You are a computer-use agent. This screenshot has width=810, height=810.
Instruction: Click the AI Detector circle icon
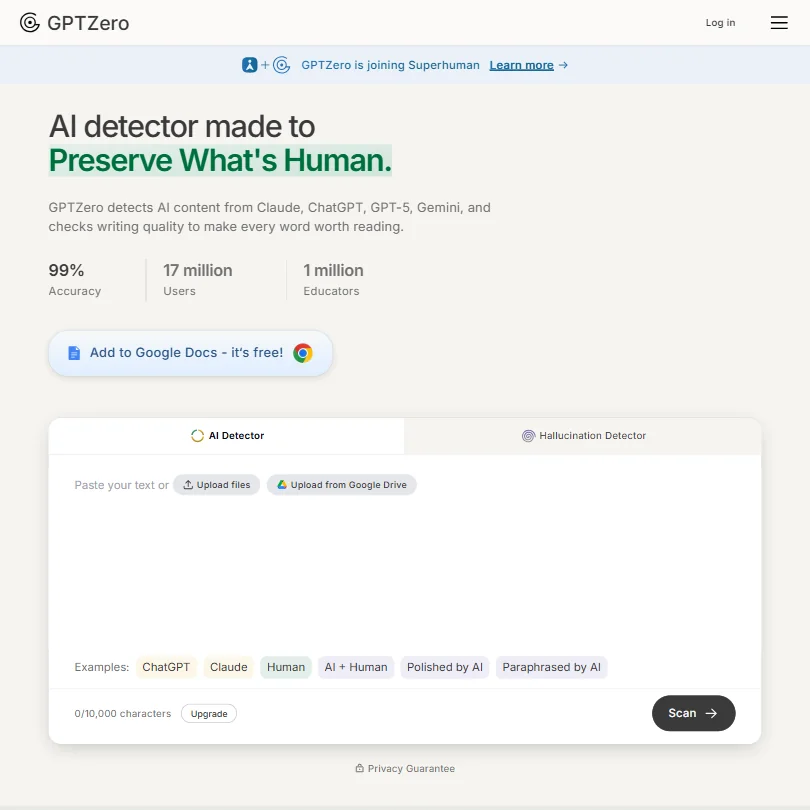(197, 436)
